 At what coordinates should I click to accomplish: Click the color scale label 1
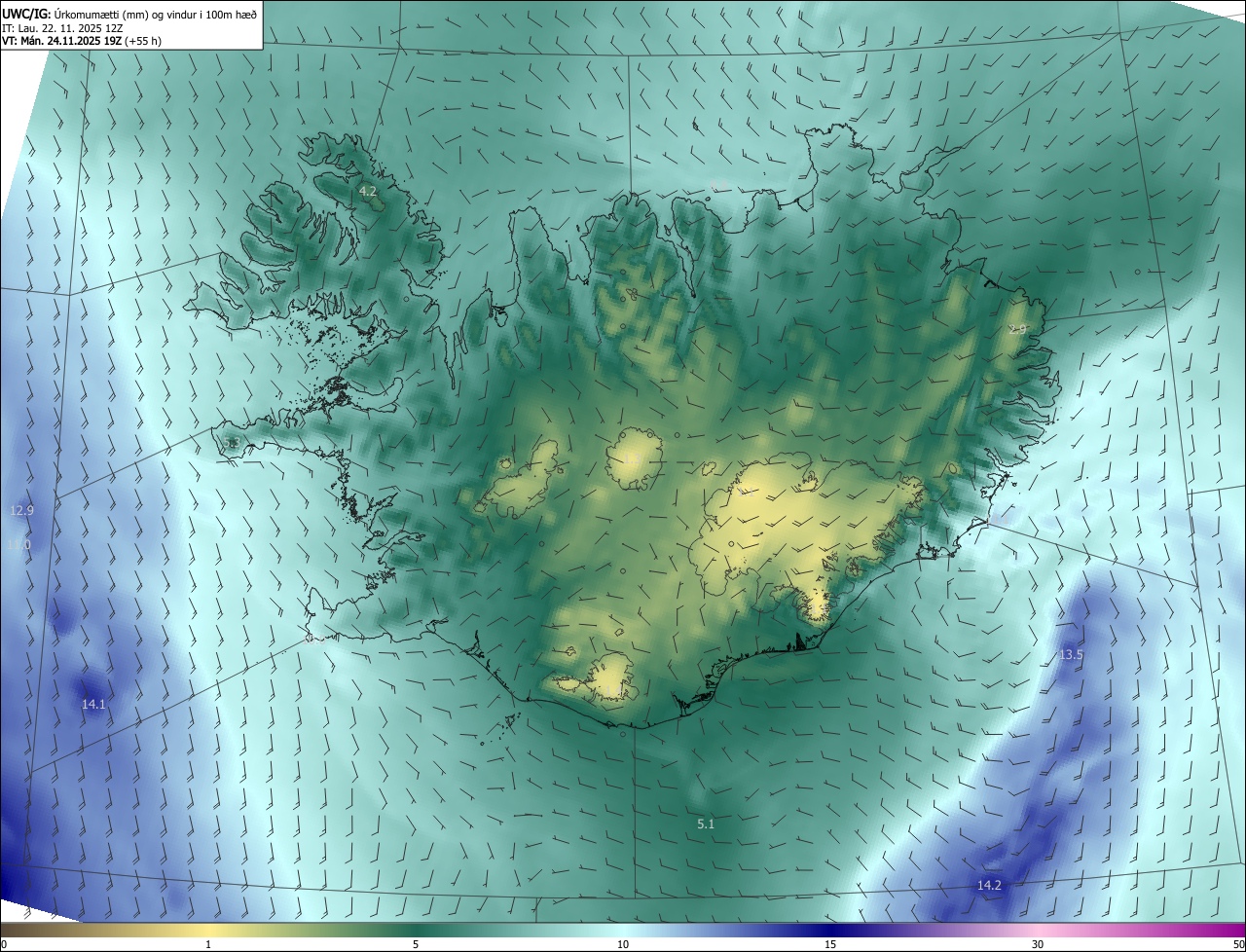pyautogui.click(x=208, y=944)
